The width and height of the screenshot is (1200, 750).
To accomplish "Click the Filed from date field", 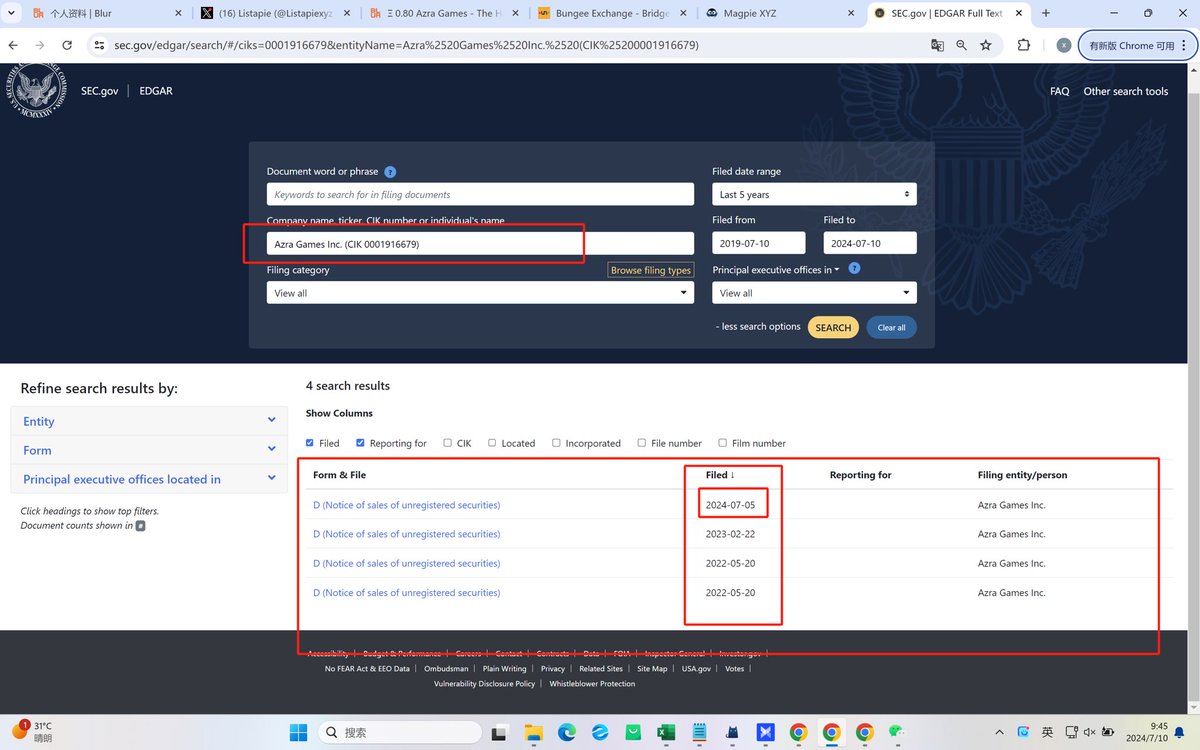I will coord(759,243).
